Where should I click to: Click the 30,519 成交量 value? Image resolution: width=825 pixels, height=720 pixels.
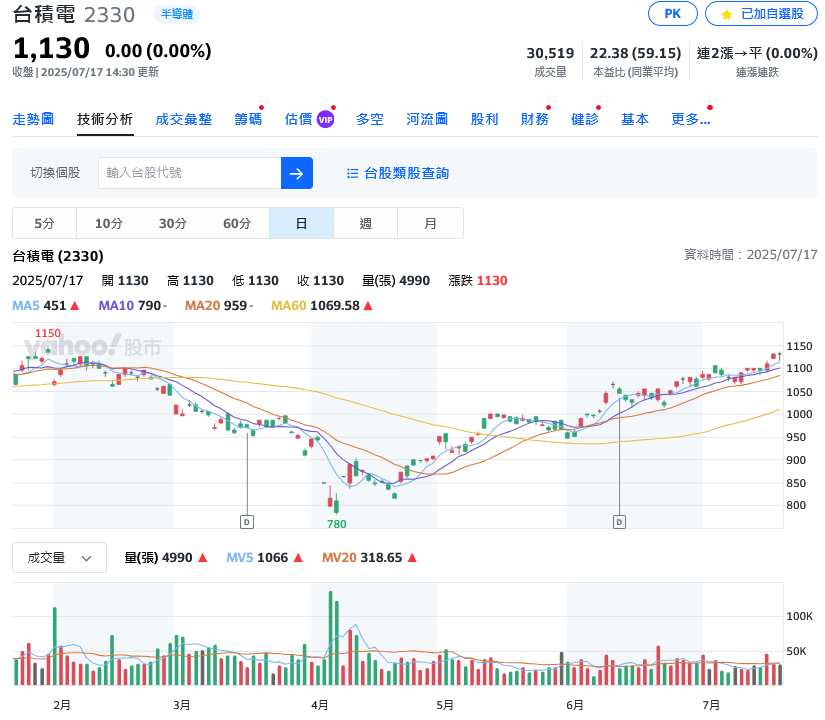coord(550,53)
